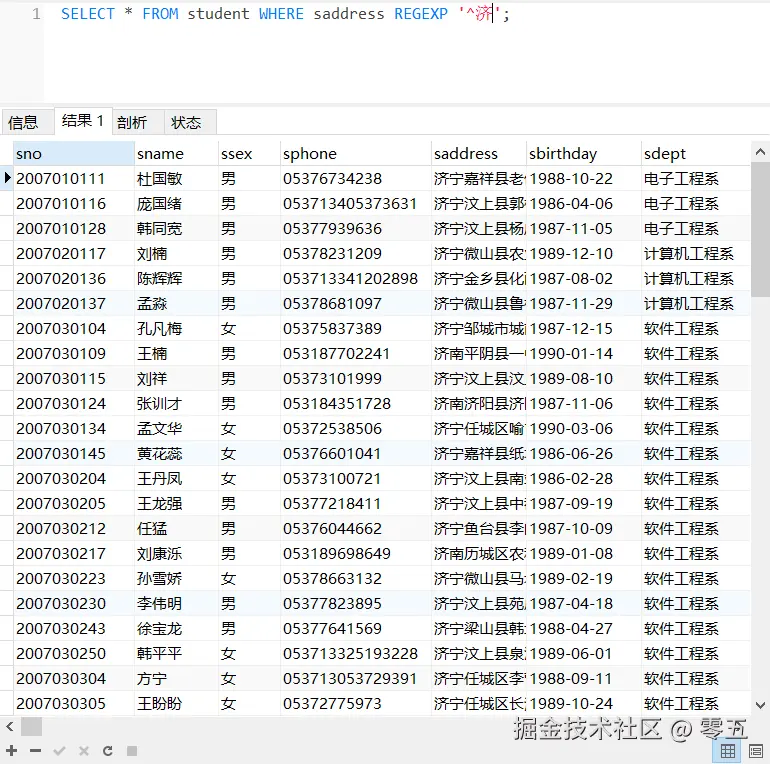
Task: Select the name cell 王盼盼
Action: point(176,705)
